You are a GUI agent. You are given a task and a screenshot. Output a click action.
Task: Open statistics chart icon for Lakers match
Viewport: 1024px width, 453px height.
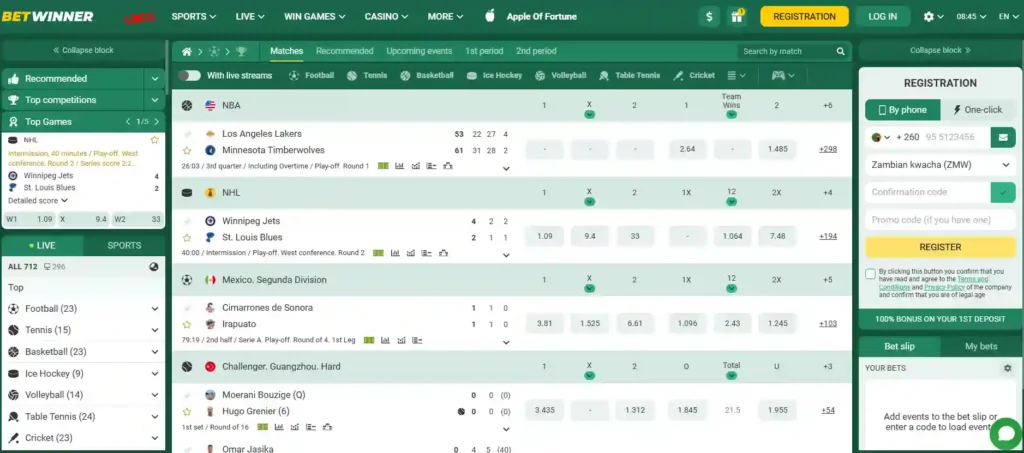tap(399, 166)
